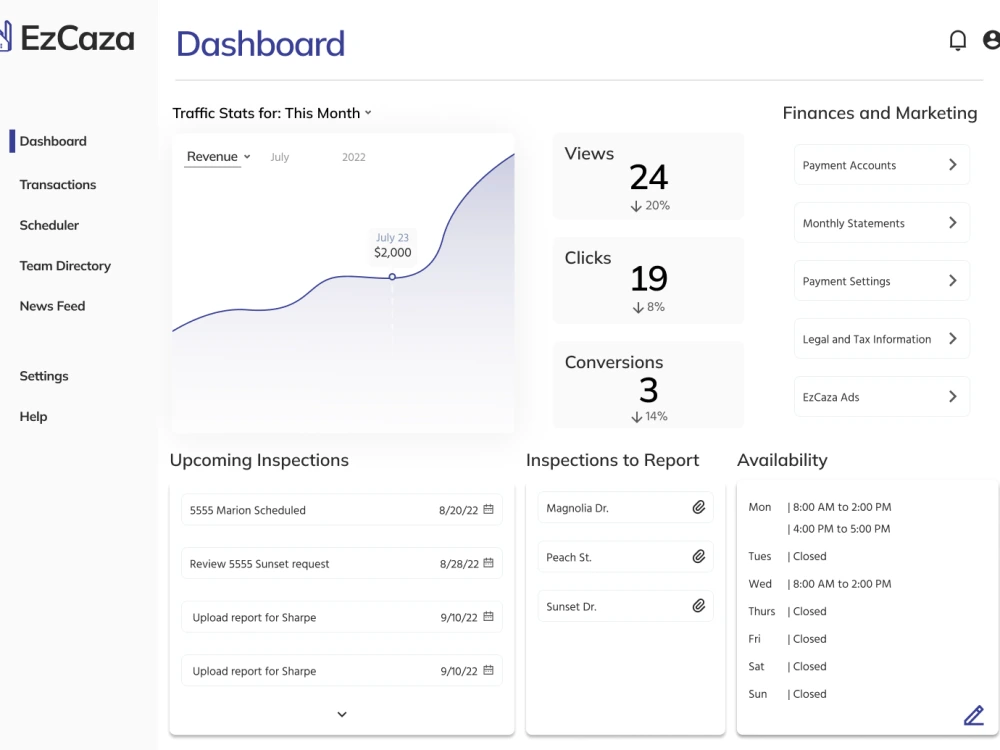Open the calendar icon beside 5555 Marion Scheduled

tap(489, 510)
